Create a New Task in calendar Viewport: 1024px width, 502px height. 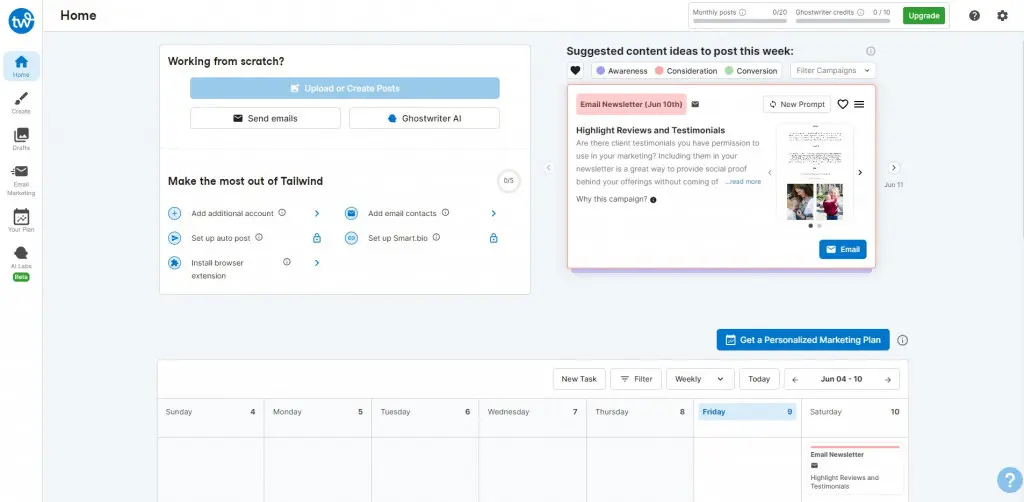tap(579, 379)
